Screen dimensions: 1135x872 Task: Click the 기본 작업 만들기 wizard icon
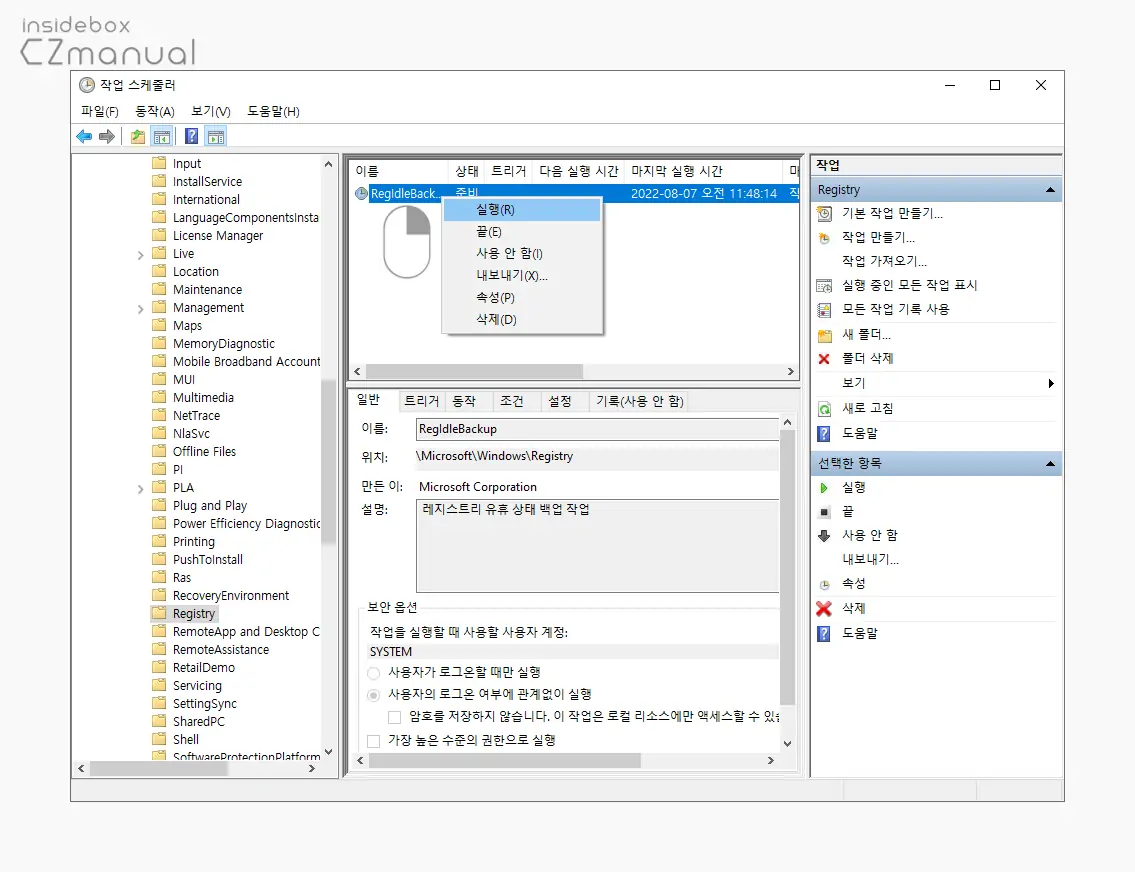tap(824, 213)
